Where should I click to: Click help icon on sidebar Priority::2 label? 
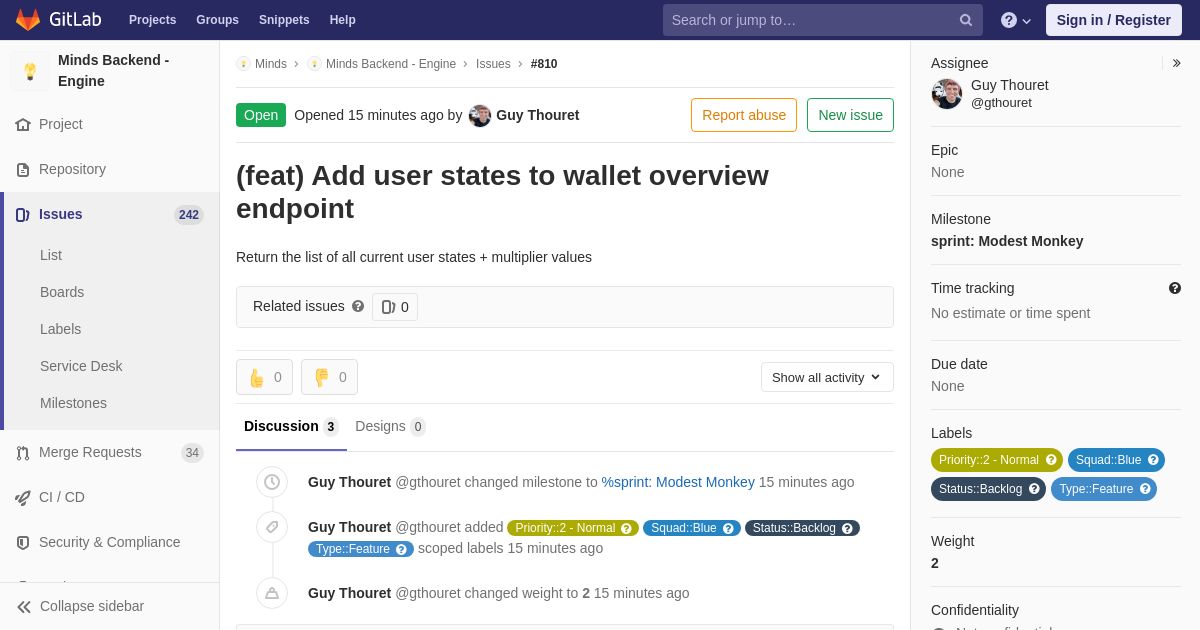point(1051,460)
